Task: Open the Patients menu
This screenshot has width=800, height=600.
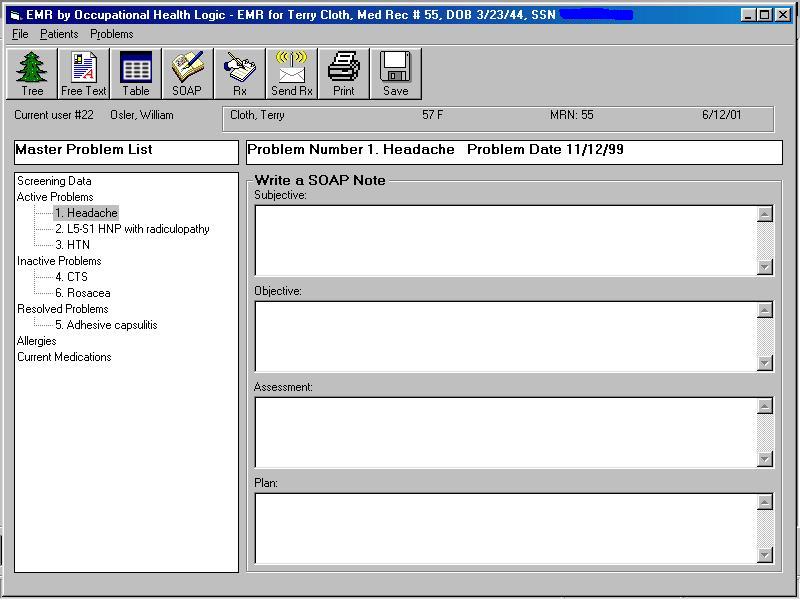Action: (59, 34)
